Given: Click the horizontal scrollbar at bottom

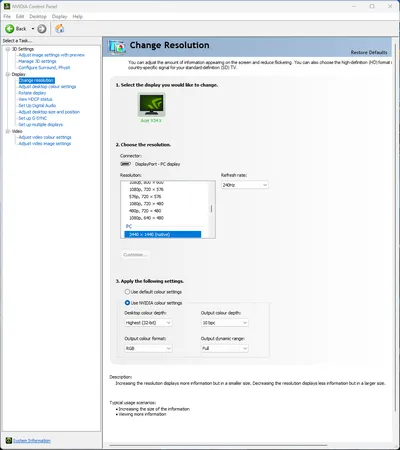Looking at the screenshot, I should point(218,445).
